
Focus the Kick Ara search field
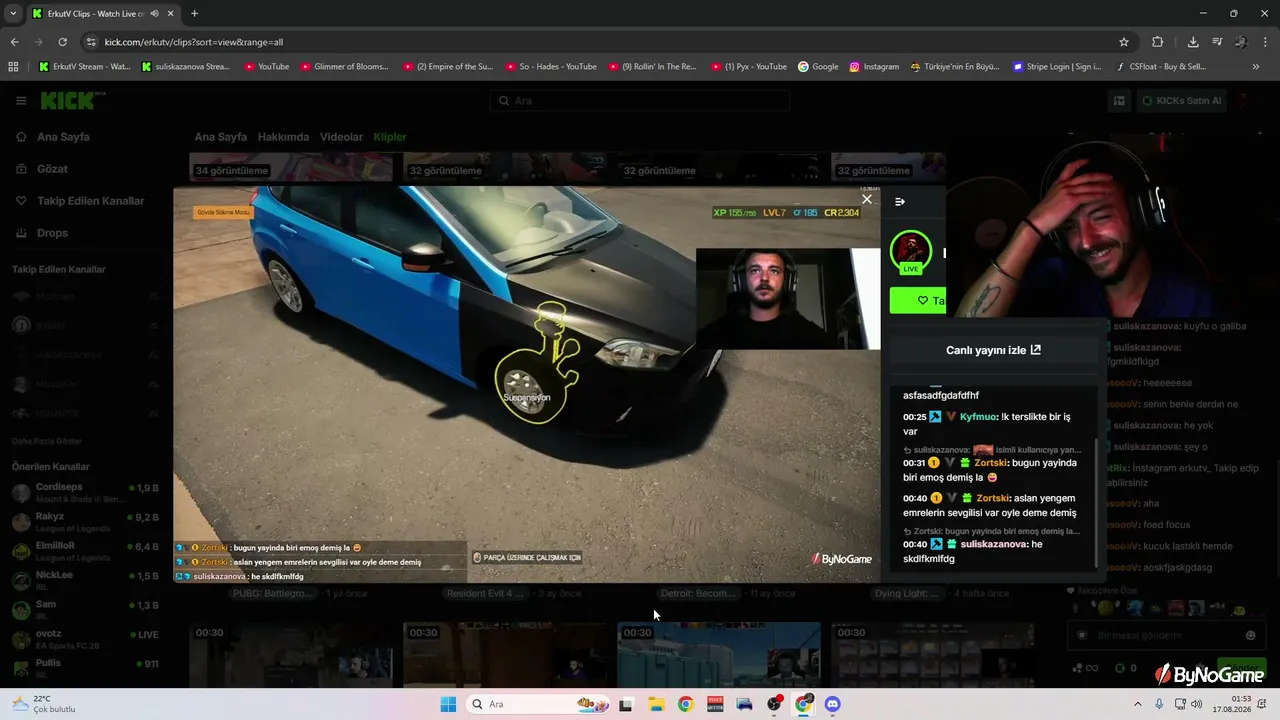pos(640,101)
